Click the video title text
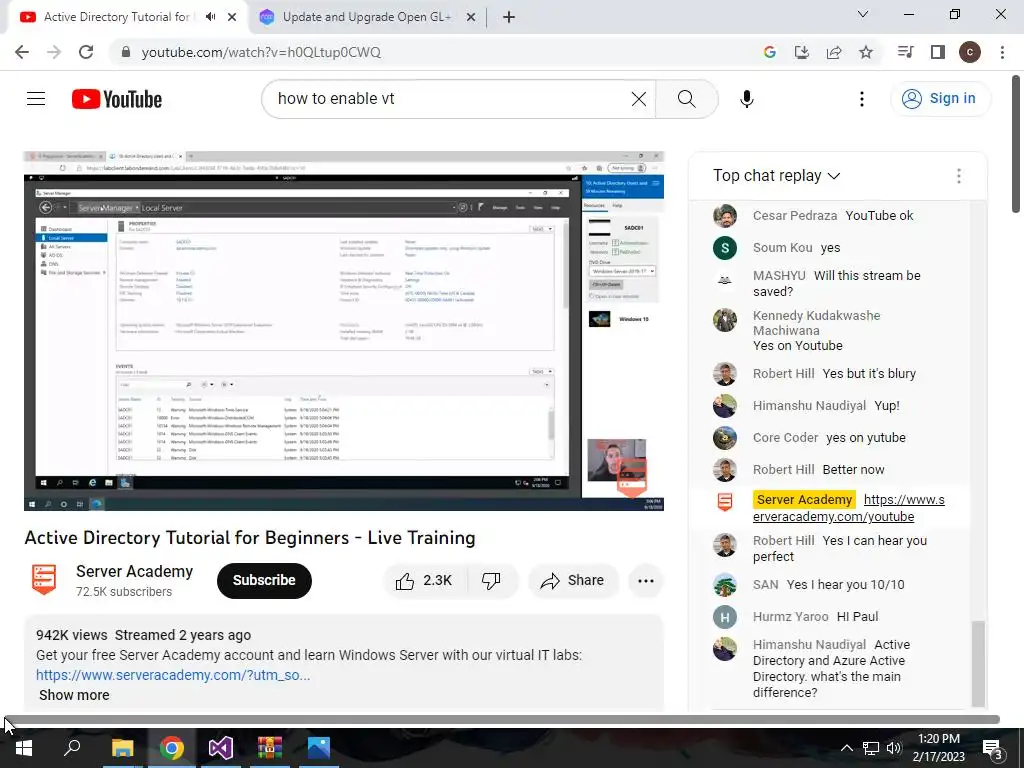Screen dimensions: 1024x768 [x=250, y=537]
